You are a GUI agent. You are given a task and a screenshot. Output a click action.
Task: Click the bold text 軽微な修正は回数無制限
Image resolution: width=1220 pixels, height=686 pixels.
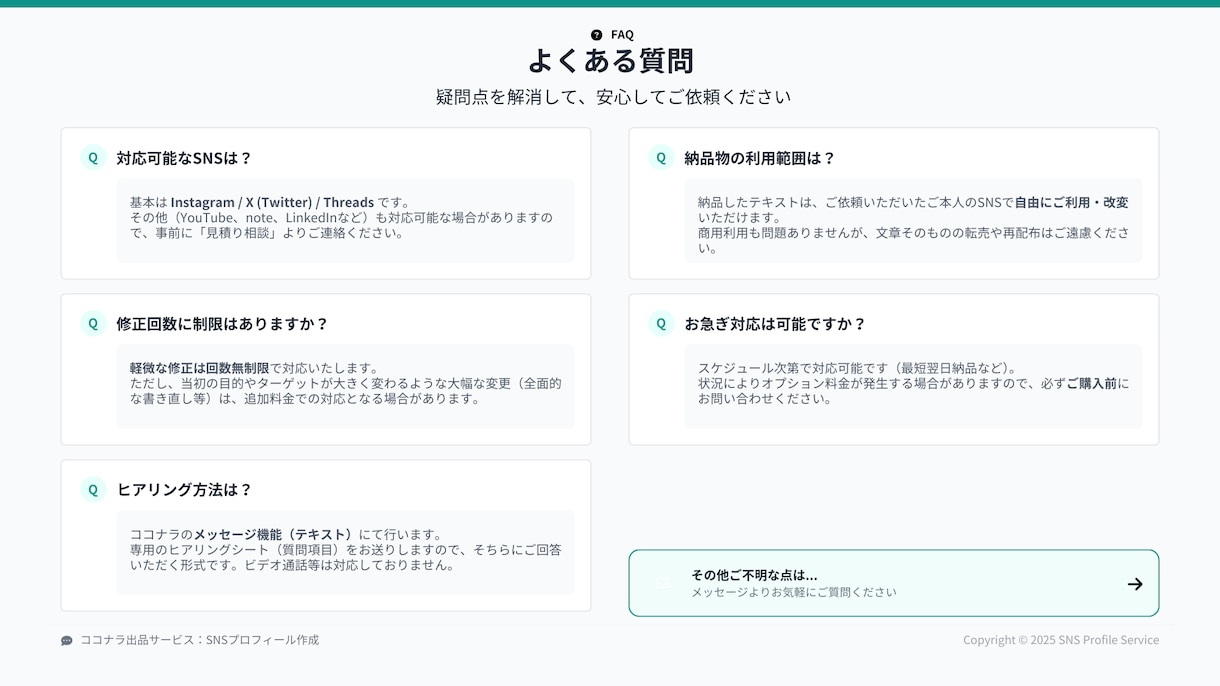coord(199,368)
